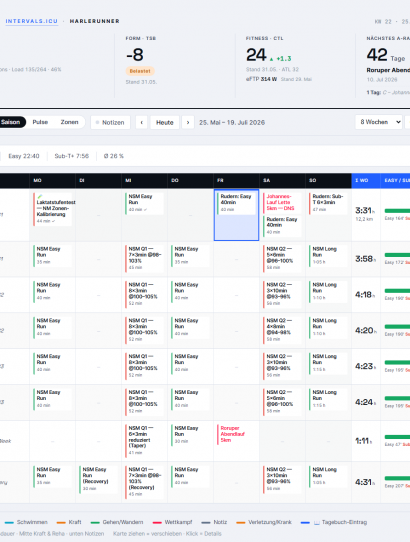The height and width of the screenshot is (542, 410).
Task: Click the green Easy bar in the 4:20 h week
Action: (397, 327)
